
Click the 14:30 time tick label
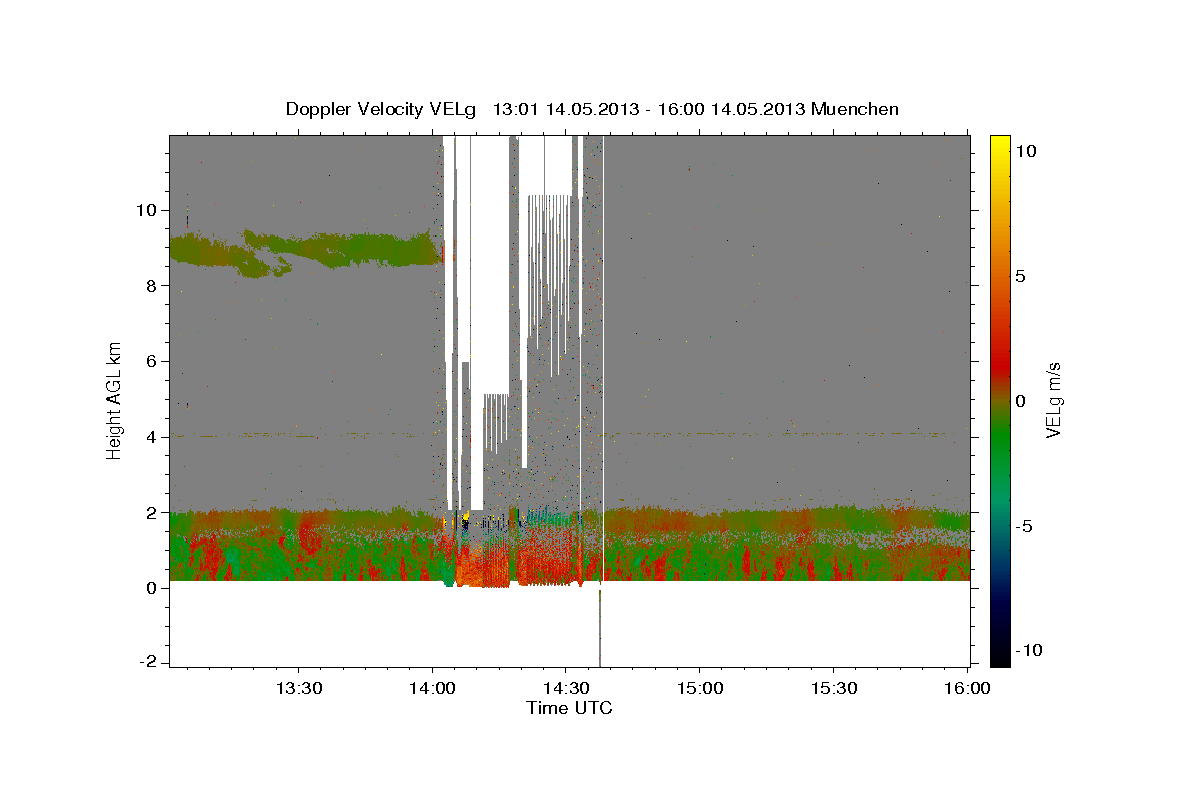566,689
